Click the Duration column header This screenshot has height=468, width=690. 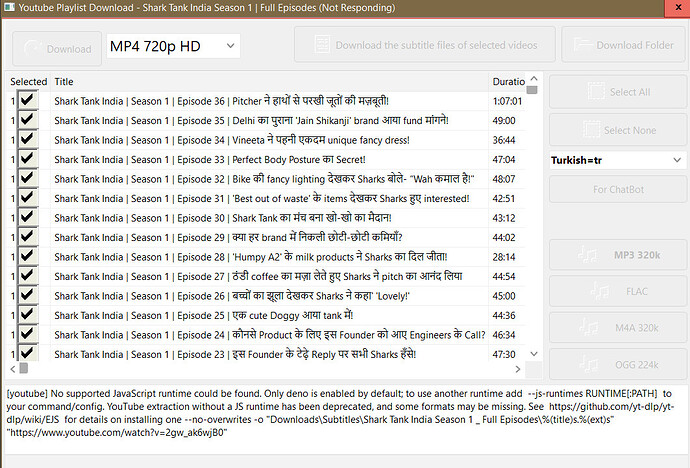tap(508, 81)
